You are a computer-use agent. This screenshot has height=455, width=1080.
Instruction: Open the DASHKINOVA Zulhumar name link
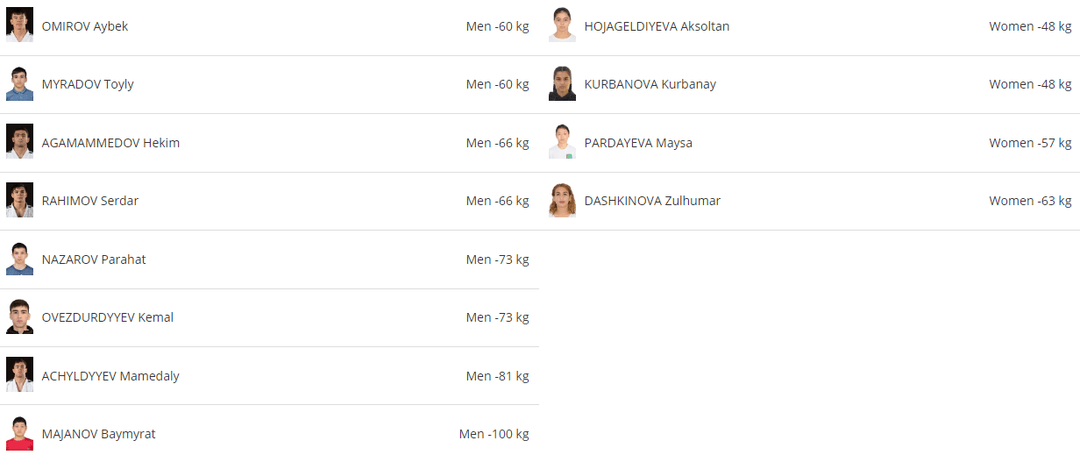(x=652, y=201)
